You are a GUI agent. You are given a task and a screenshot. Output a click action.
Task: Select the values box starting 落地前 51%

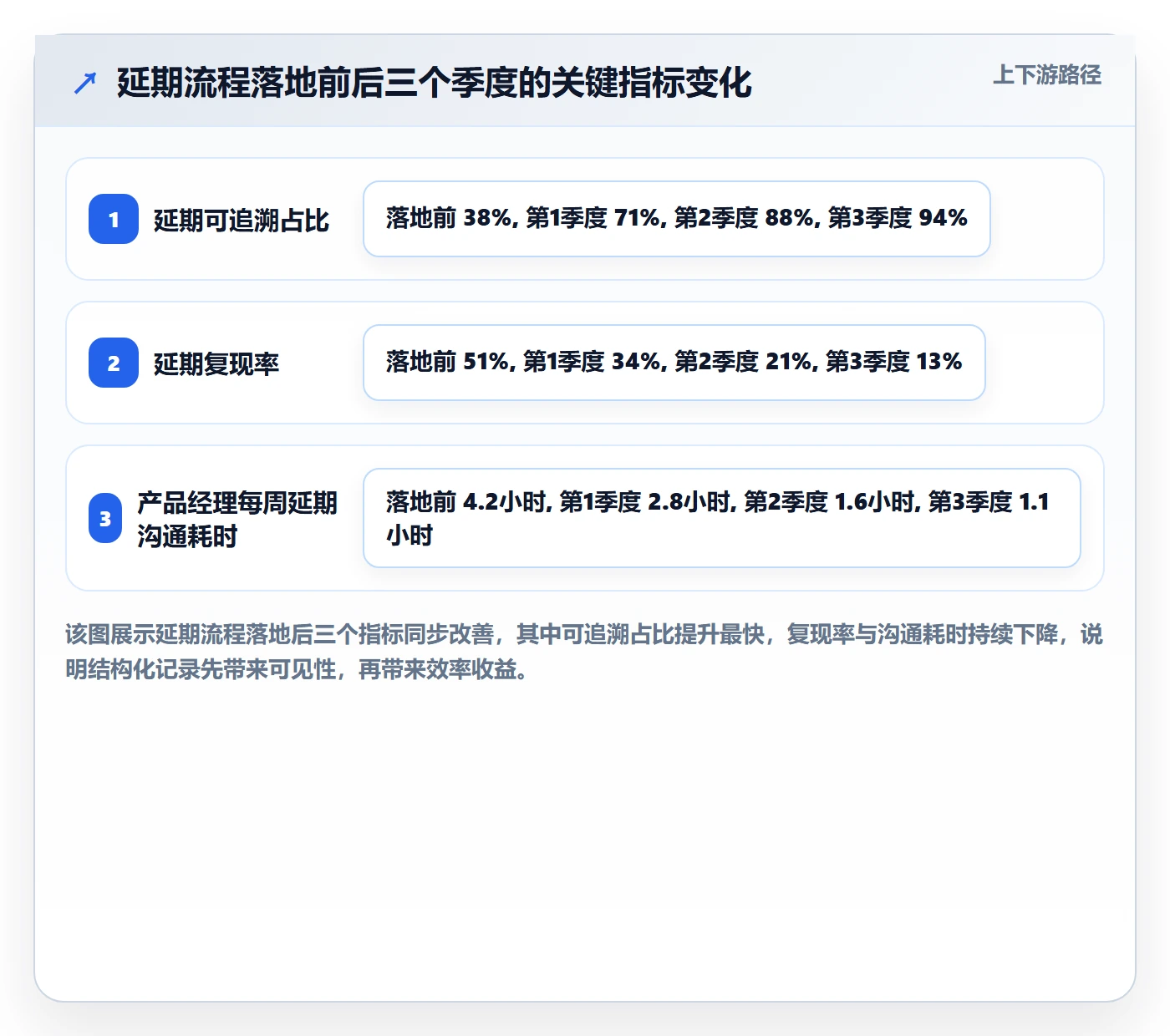[674, 363]
